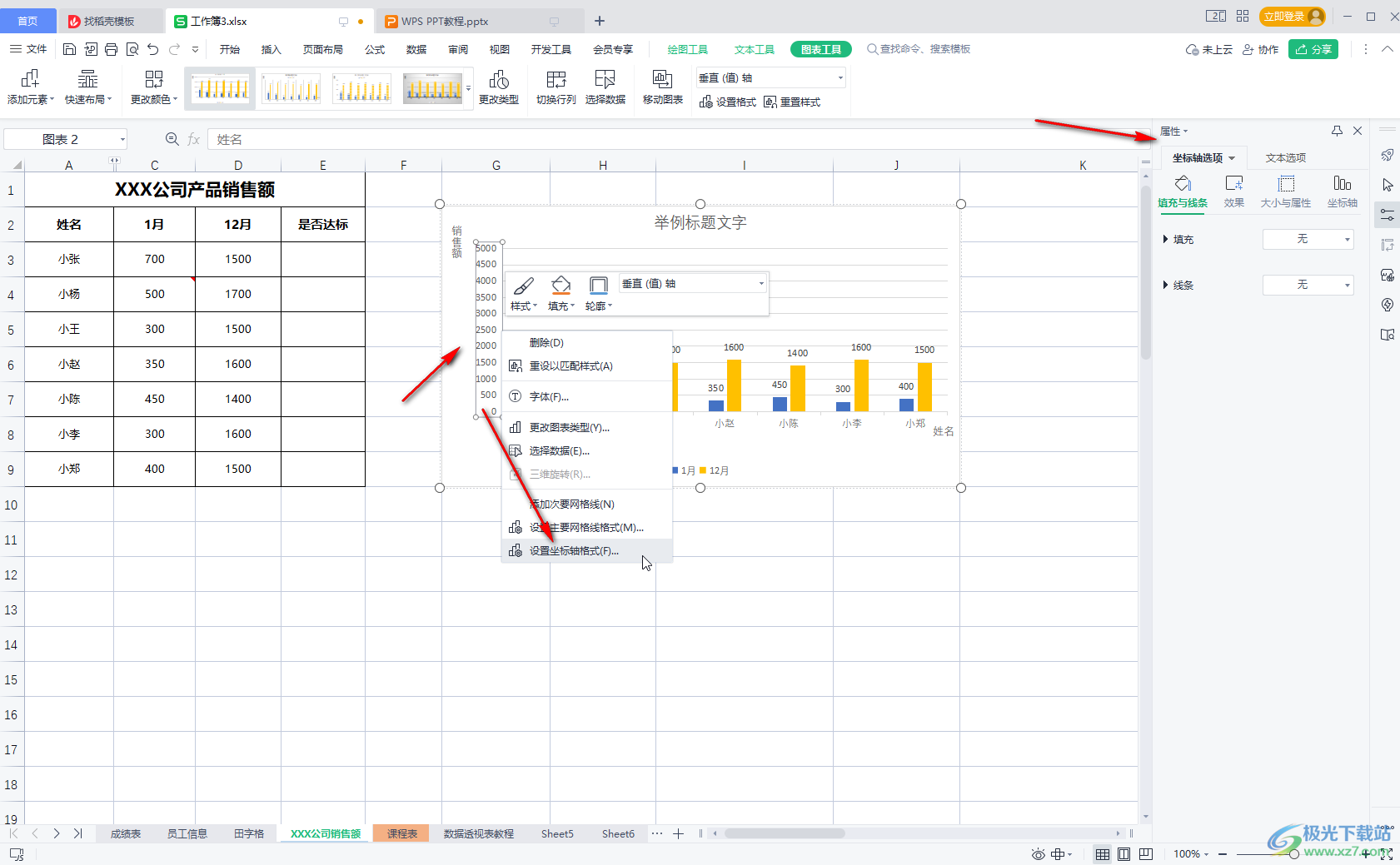
Task: Click the Print icon in quick toolbar
Action: pyautogui.click(x=112, y=49)
